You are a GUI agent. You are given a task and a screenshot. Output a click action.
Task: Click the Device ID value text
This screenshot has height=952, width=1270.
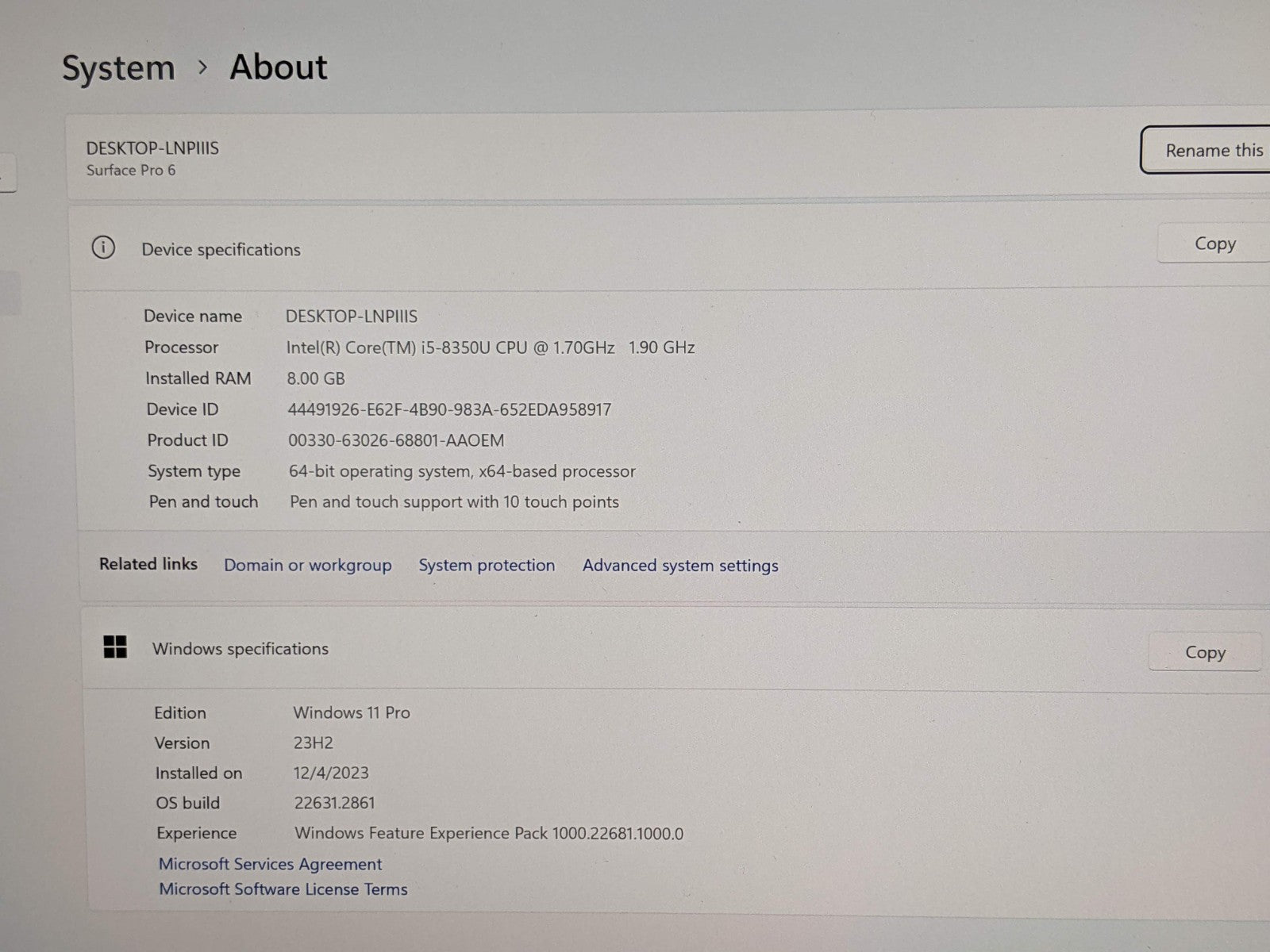pos(449,409)
